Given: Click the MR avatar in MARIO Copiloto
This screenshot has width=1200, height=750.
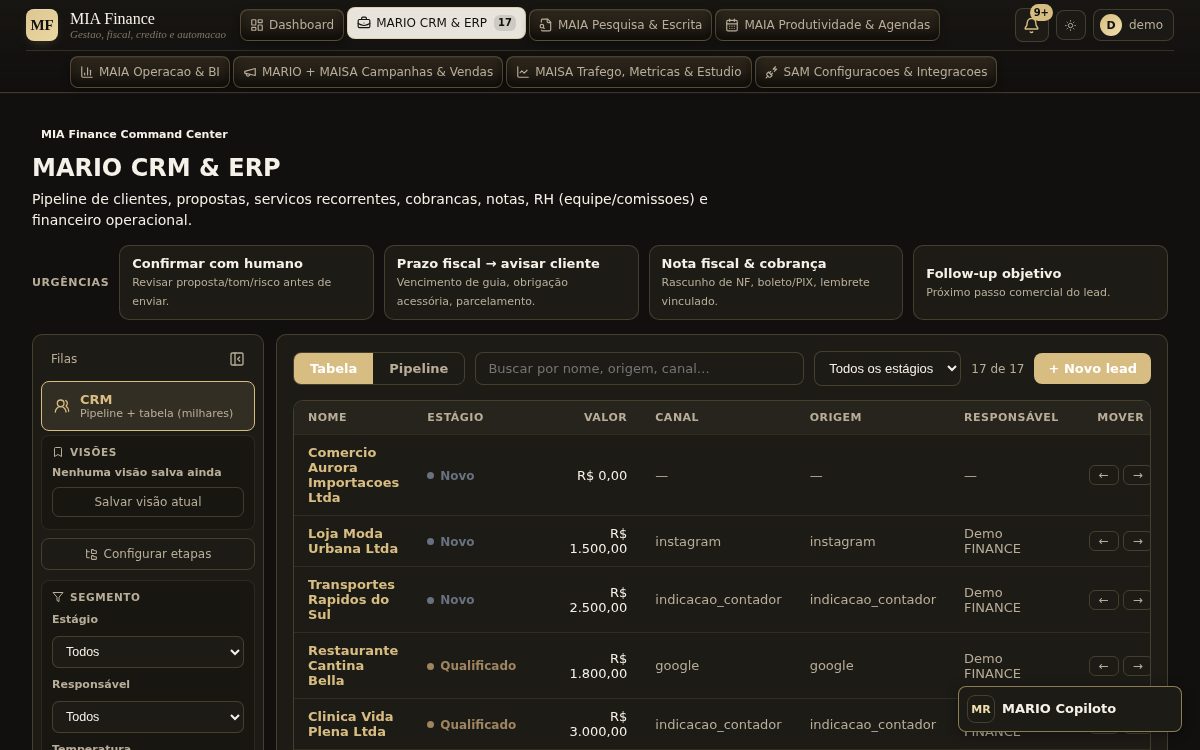Looking at the screenshot, I should [981, 709].
